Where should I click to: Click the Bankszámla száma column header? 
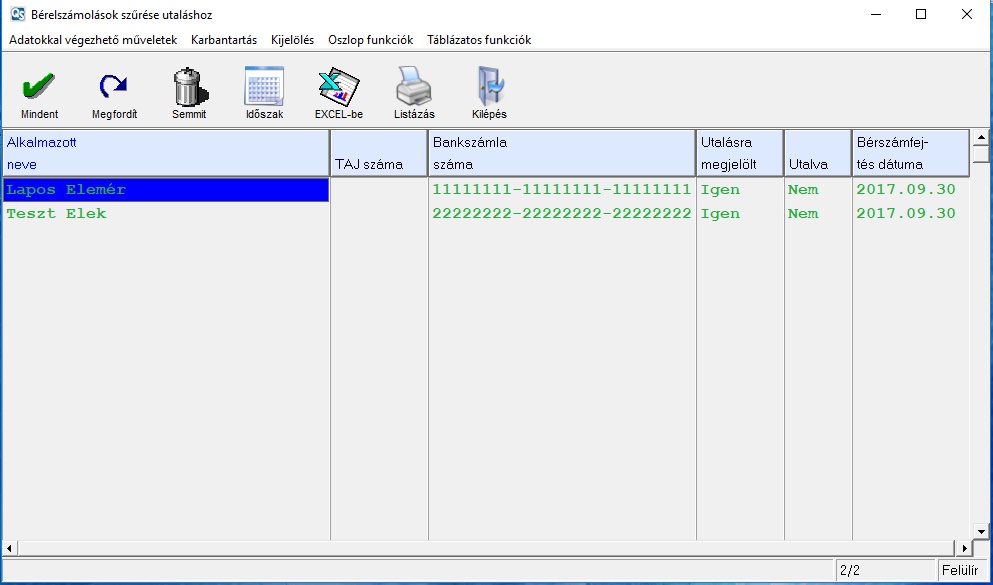[x=562, y=153]
